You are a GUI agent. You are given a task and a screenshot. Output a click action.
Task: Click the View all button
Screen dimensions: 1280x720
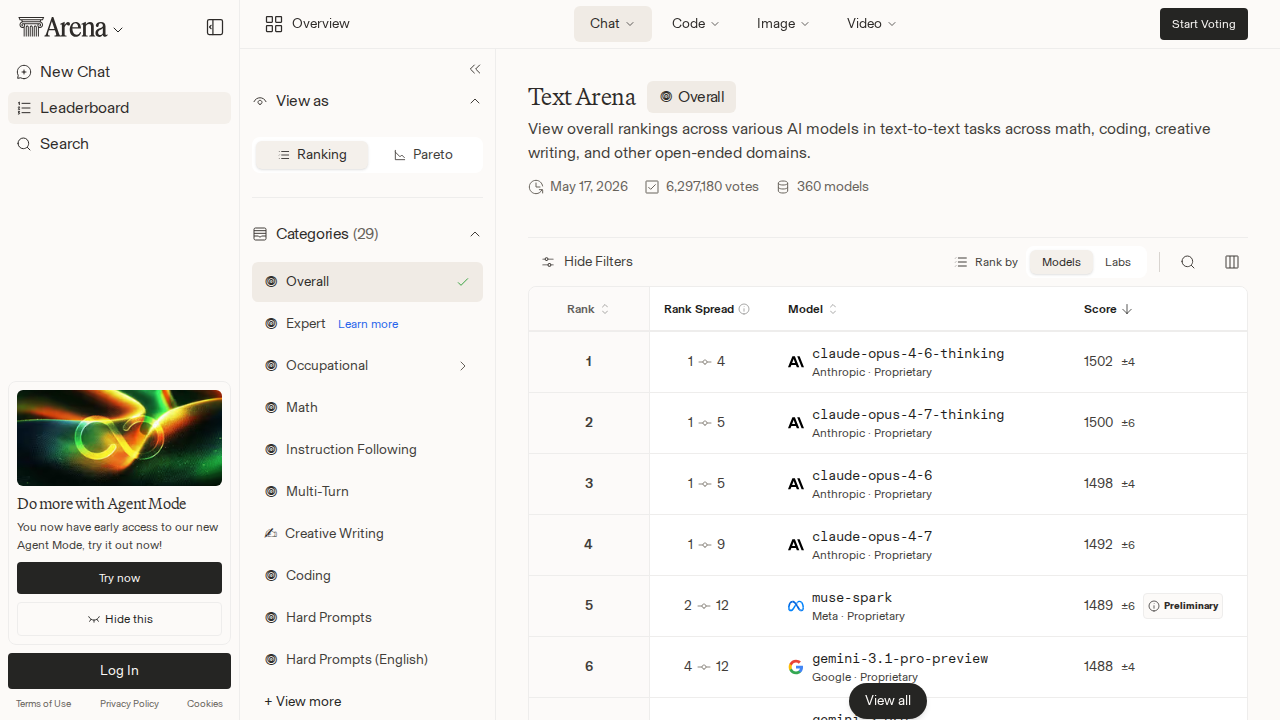tap(888, 701)
